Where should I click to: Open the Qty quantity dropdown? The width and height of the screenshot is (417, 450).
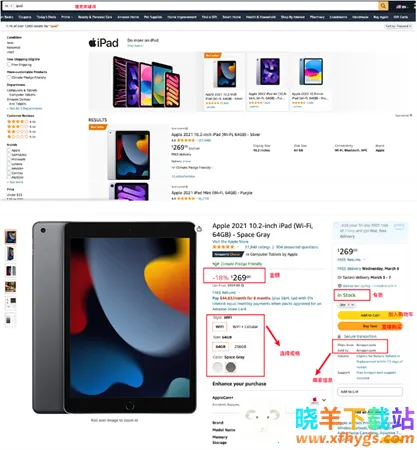347,305
